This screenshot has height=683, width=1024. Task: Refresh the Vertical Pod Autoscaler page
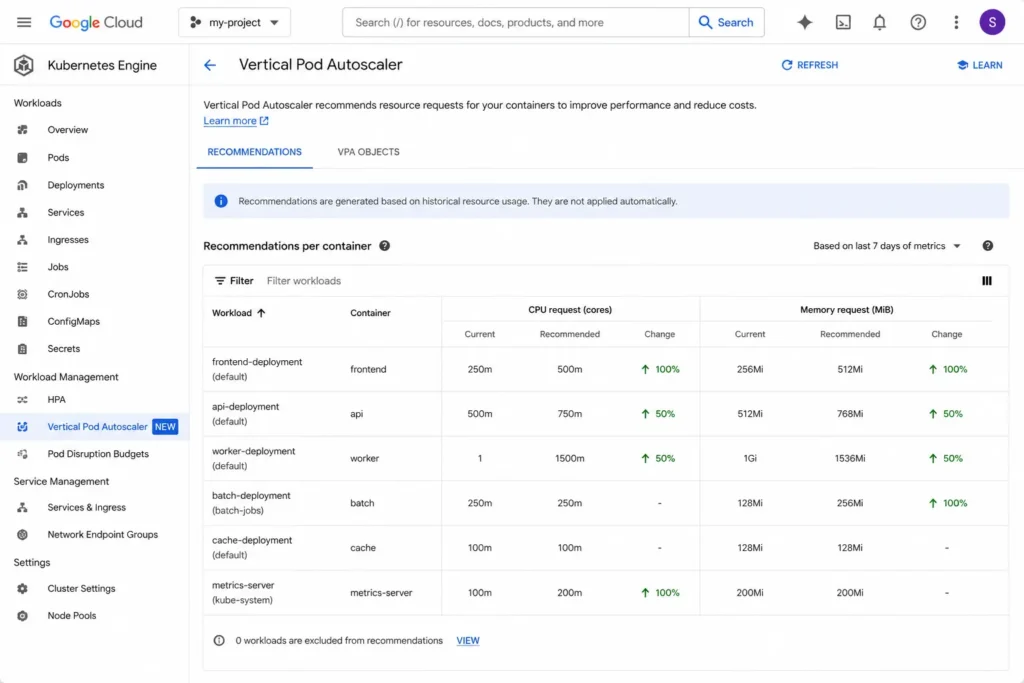(809, 65)
